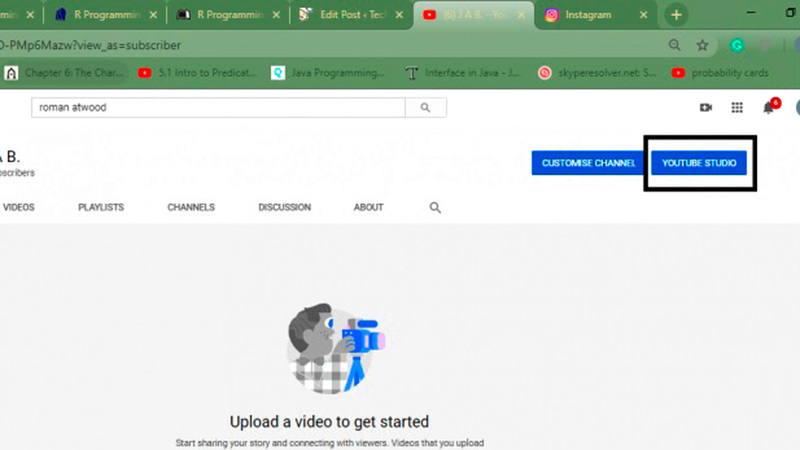Open the Channels tab
The width and height of the screenshot is (800, 450).
tap(191, 208)
